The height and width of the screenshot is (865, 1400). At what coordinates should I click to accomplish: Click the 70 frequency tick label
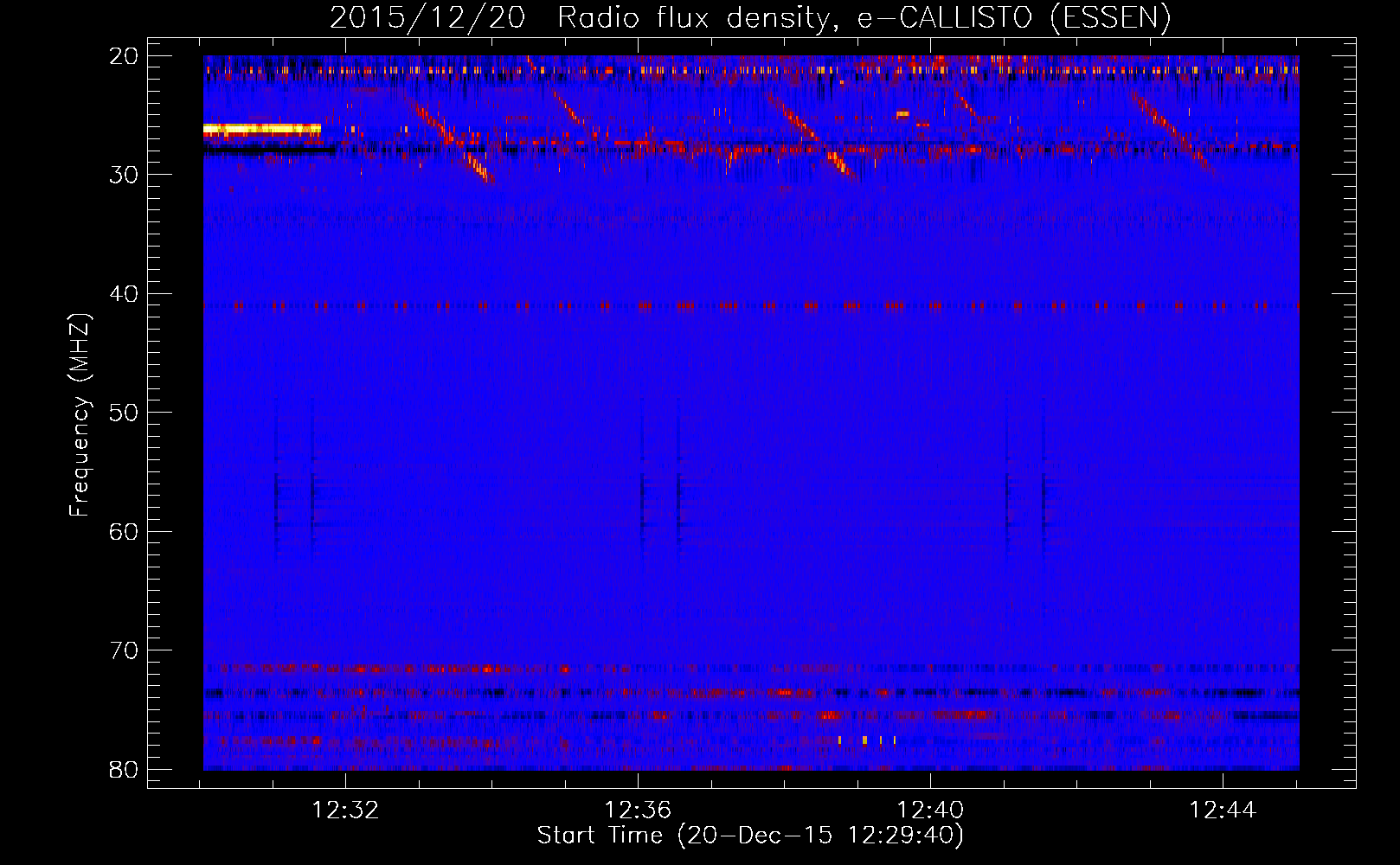coord(125,650)
